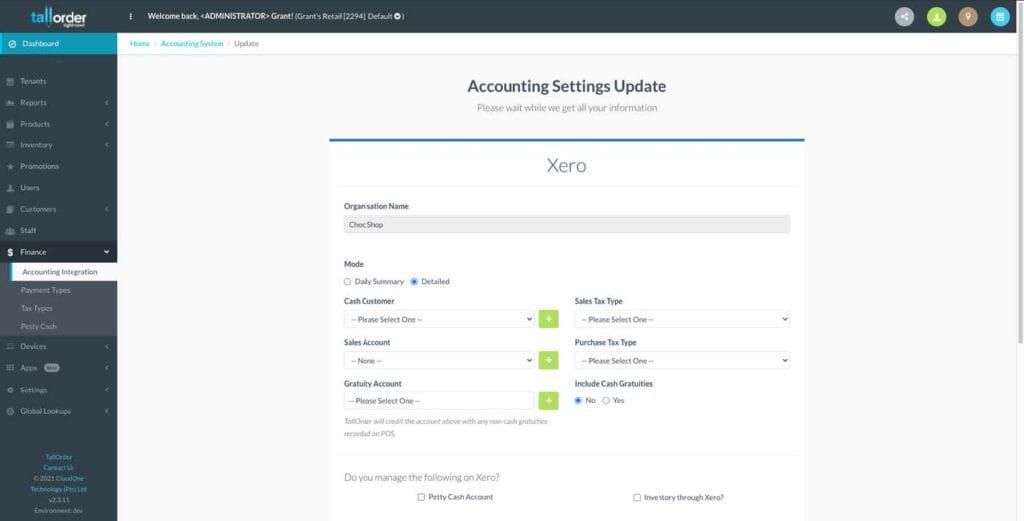The width and height of the screenshot is (1024, 521).
Task: Click the Products icon in sidebar
Action: [10, 124]
